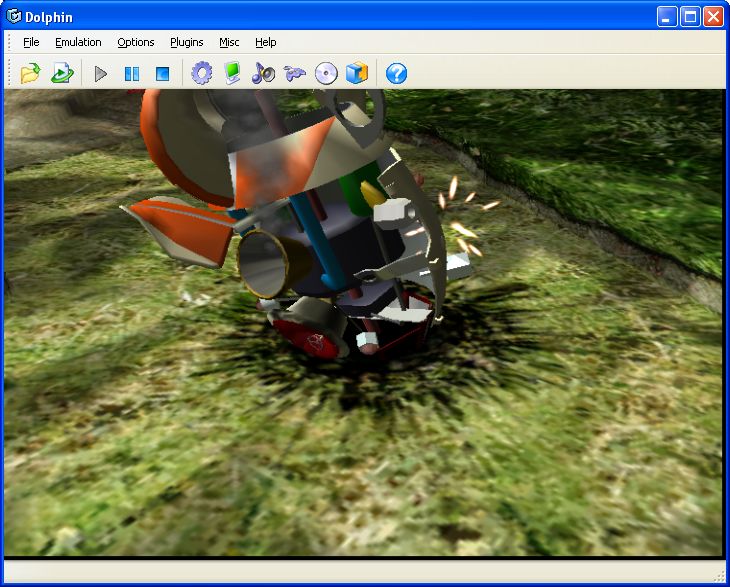Viewport: 730px width, 587px height.
Task: Pause emulation with the Pause button
Action: click(x=132, y=74)
